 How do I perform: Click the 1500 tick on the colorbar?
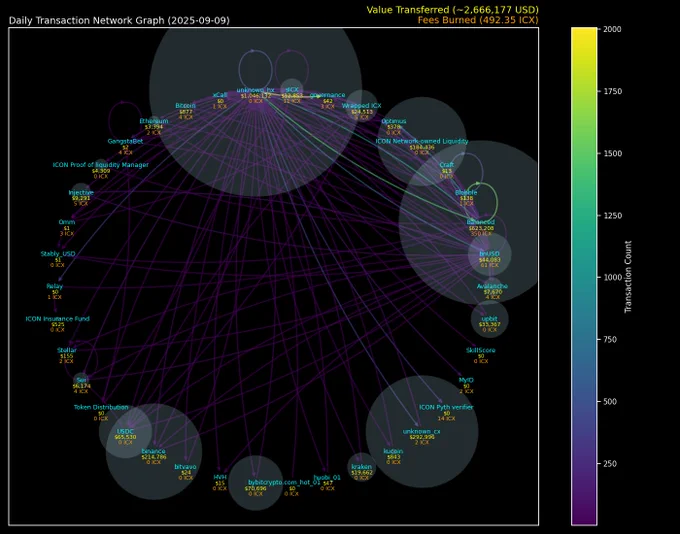point(612,153)
